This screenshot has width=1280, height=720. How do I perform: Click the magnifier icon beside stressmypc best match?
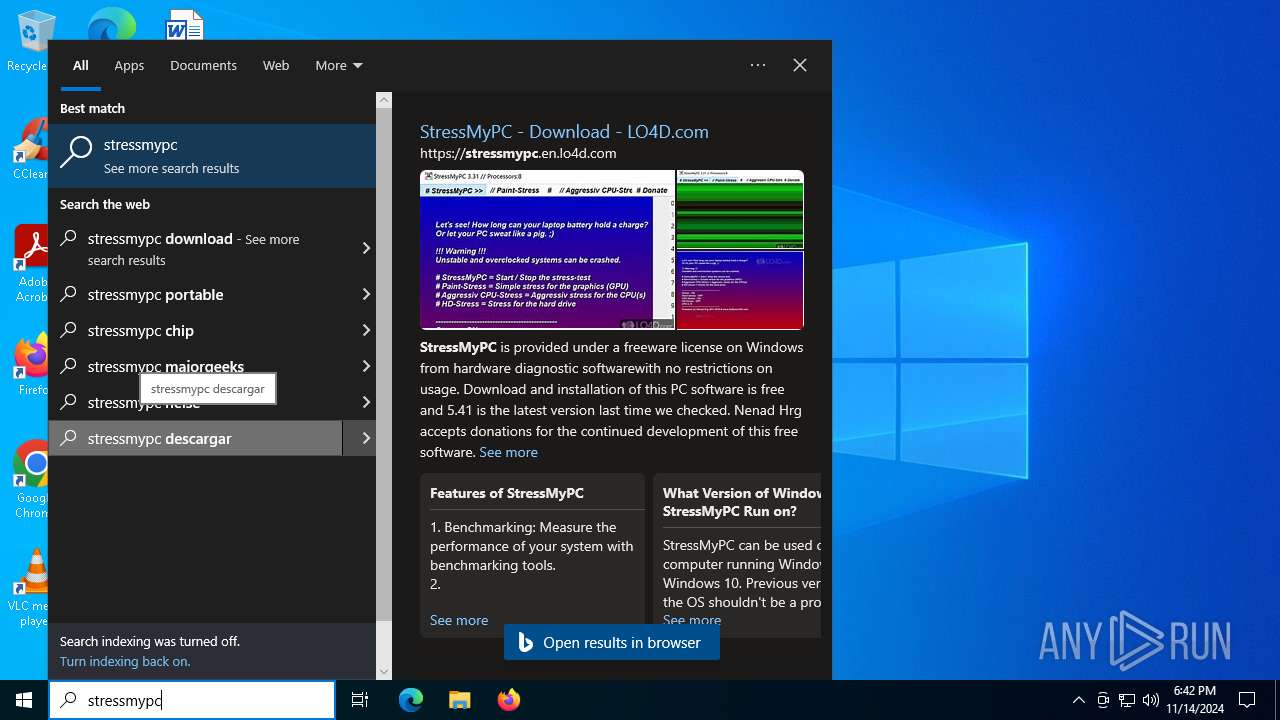76,153
